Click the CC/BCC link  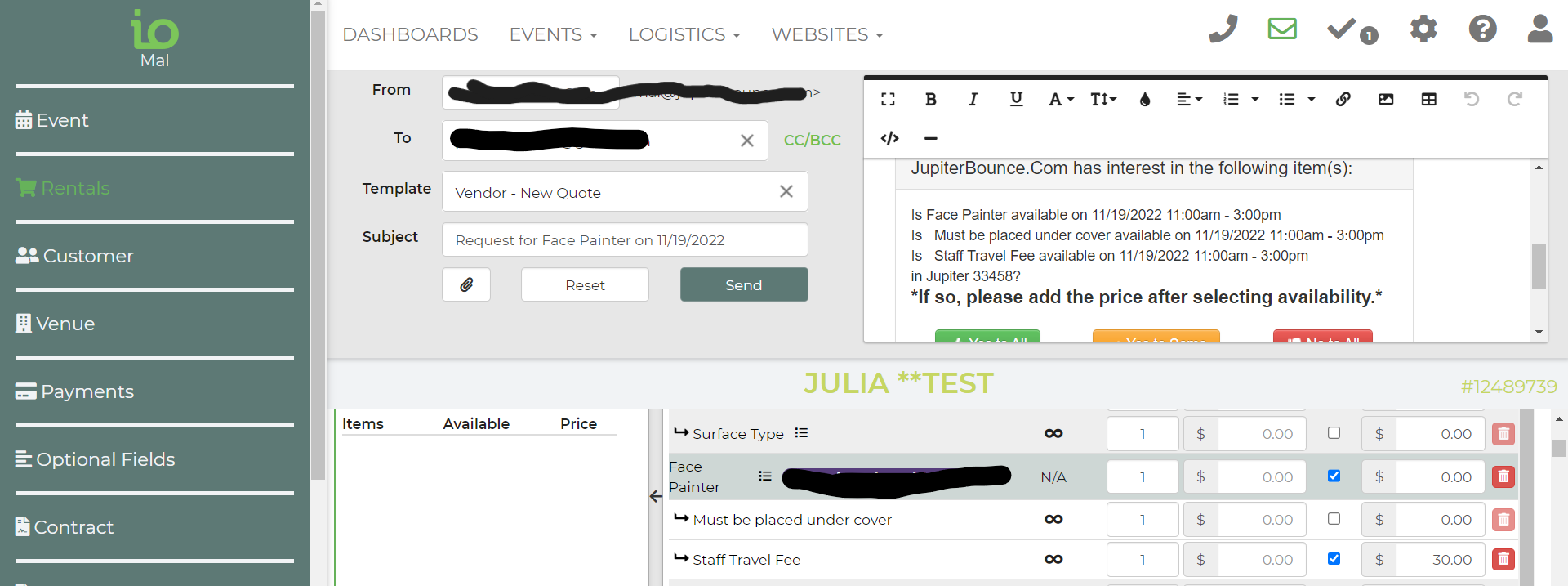(812, 141)
